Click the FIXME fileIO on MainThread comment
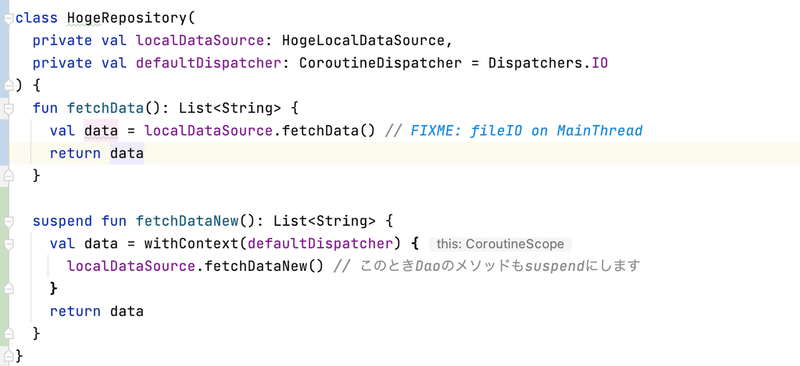This screenshot has width=800, height=366. coord(526,131)
